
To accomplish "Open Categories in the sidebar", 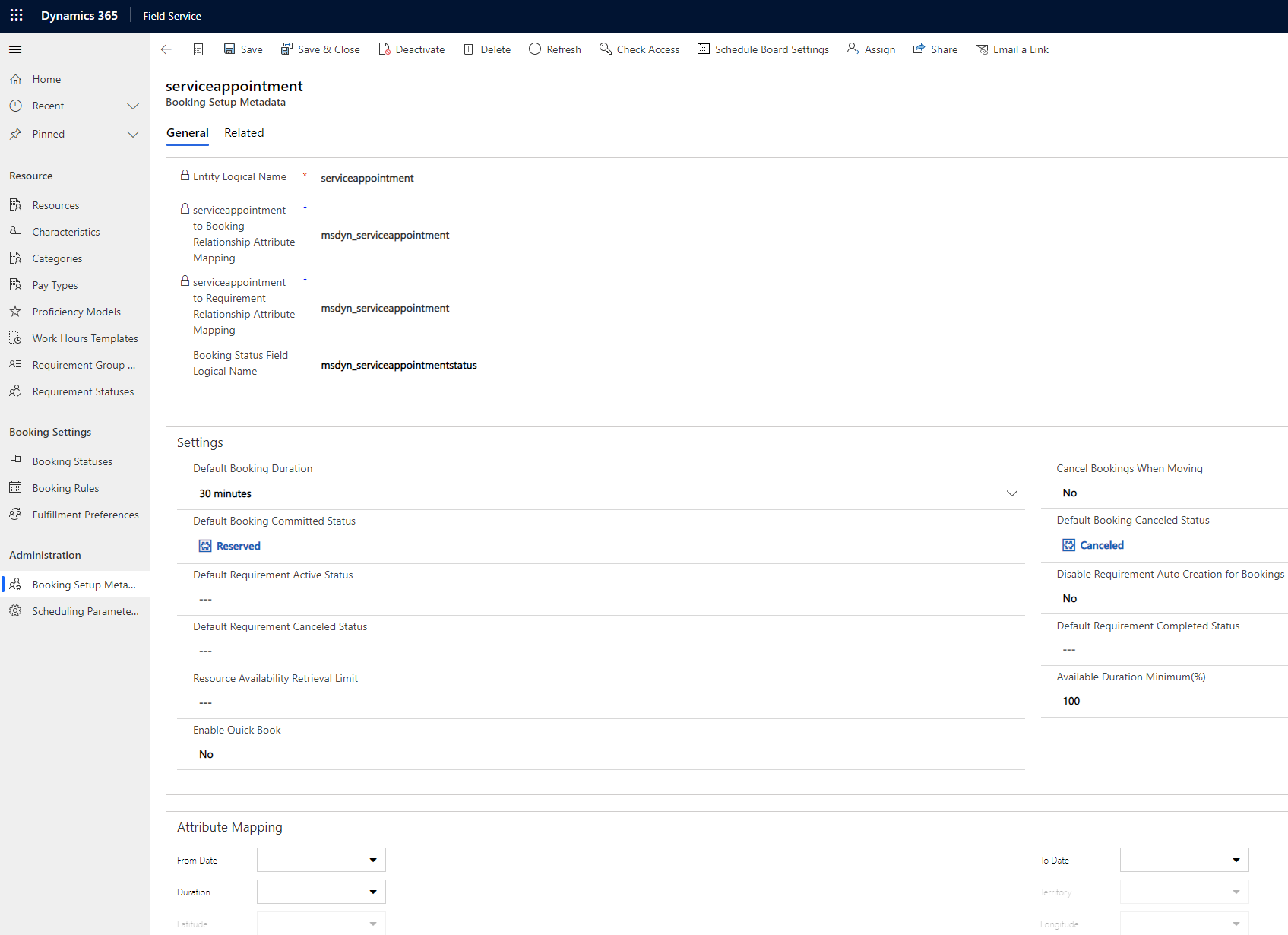I will pyautogui.click(x=75, y=258).
